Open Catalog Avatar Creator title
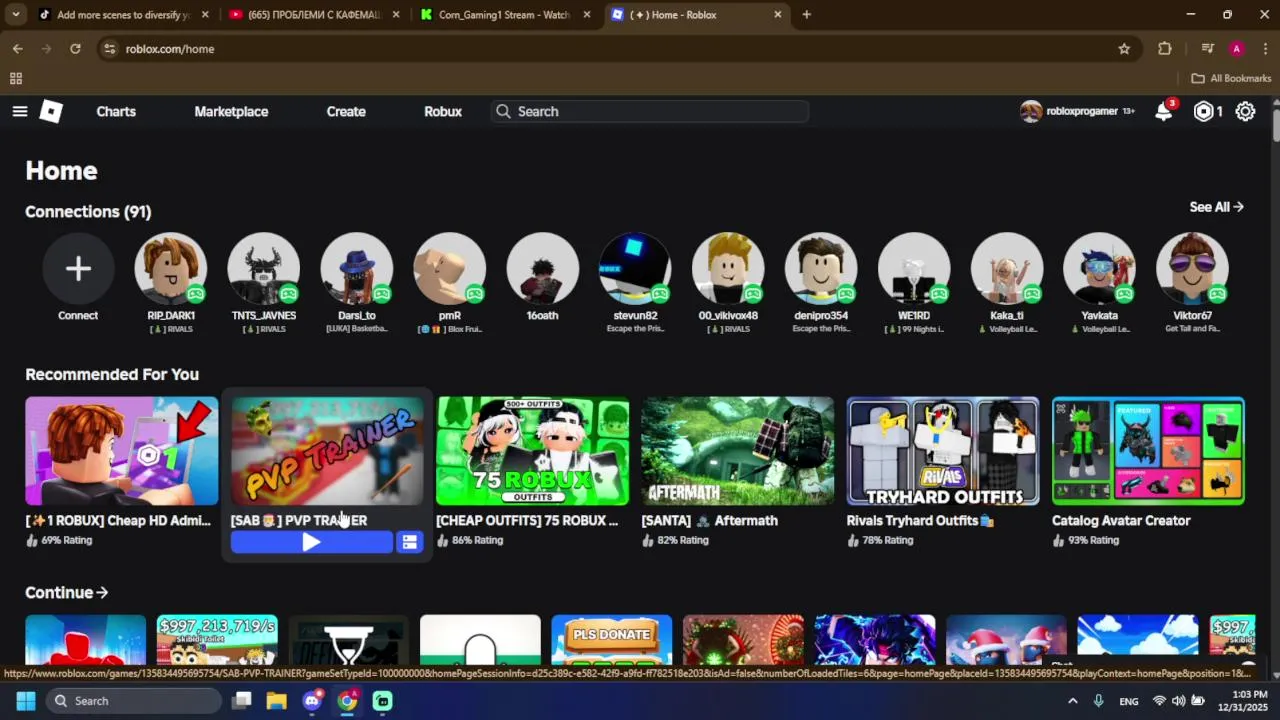 coord(1121,520)
